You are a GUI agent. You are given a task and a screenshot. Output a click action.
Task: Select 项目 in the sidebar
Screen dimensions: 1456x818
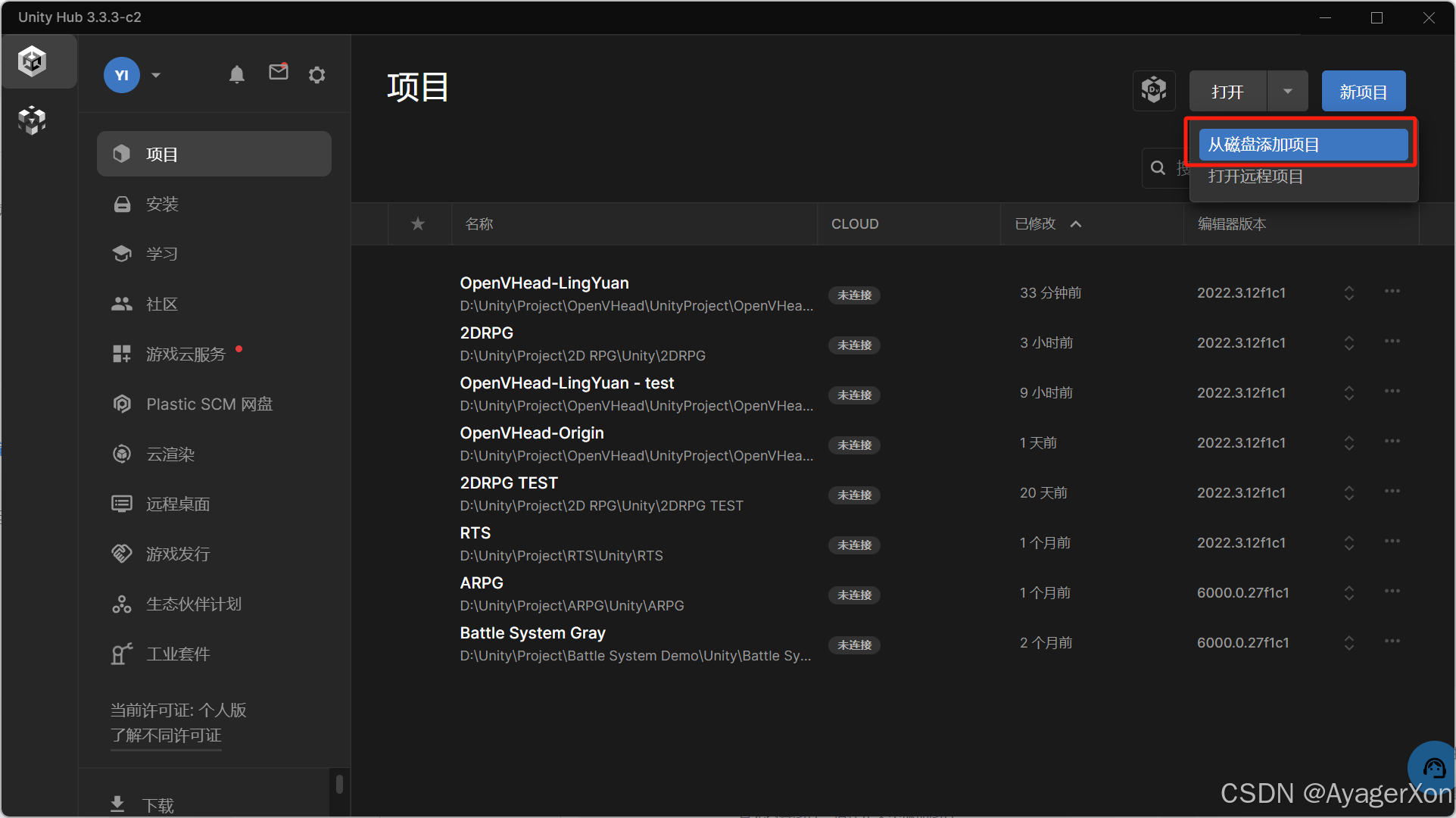tap(214, 155)
